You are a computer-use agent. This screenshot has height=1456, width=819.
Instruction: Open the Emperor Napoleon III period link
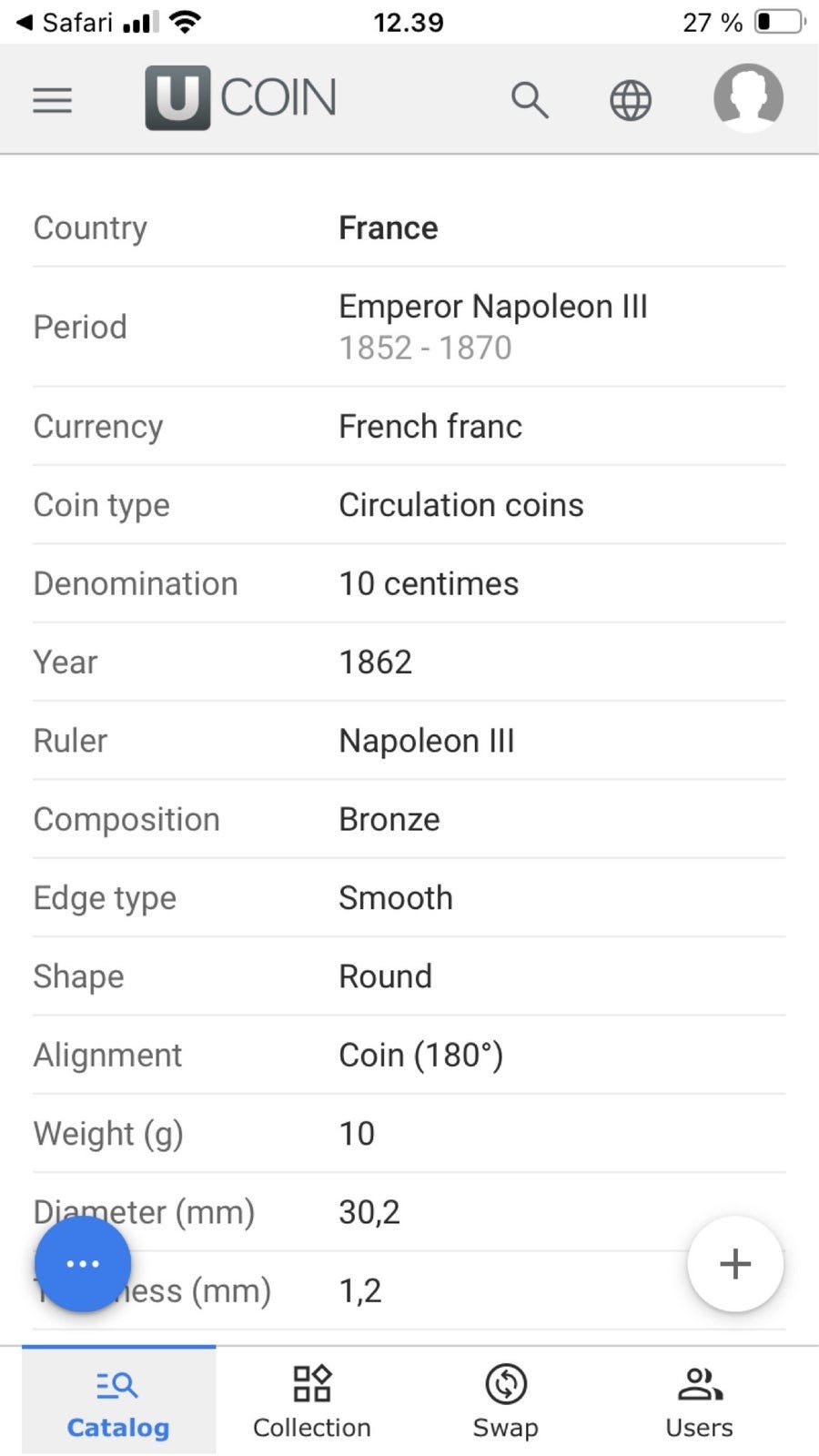point(493,307)
